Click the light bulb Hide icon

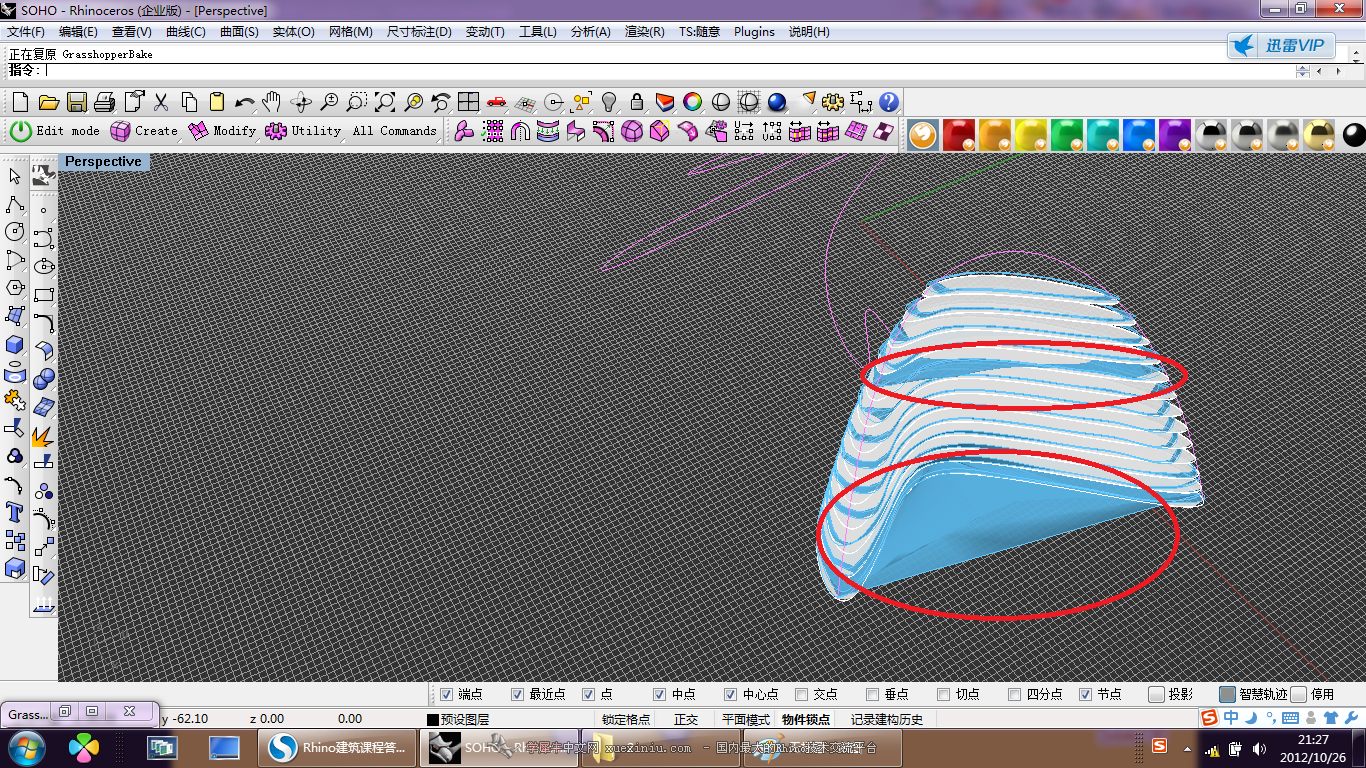point(609,102)
